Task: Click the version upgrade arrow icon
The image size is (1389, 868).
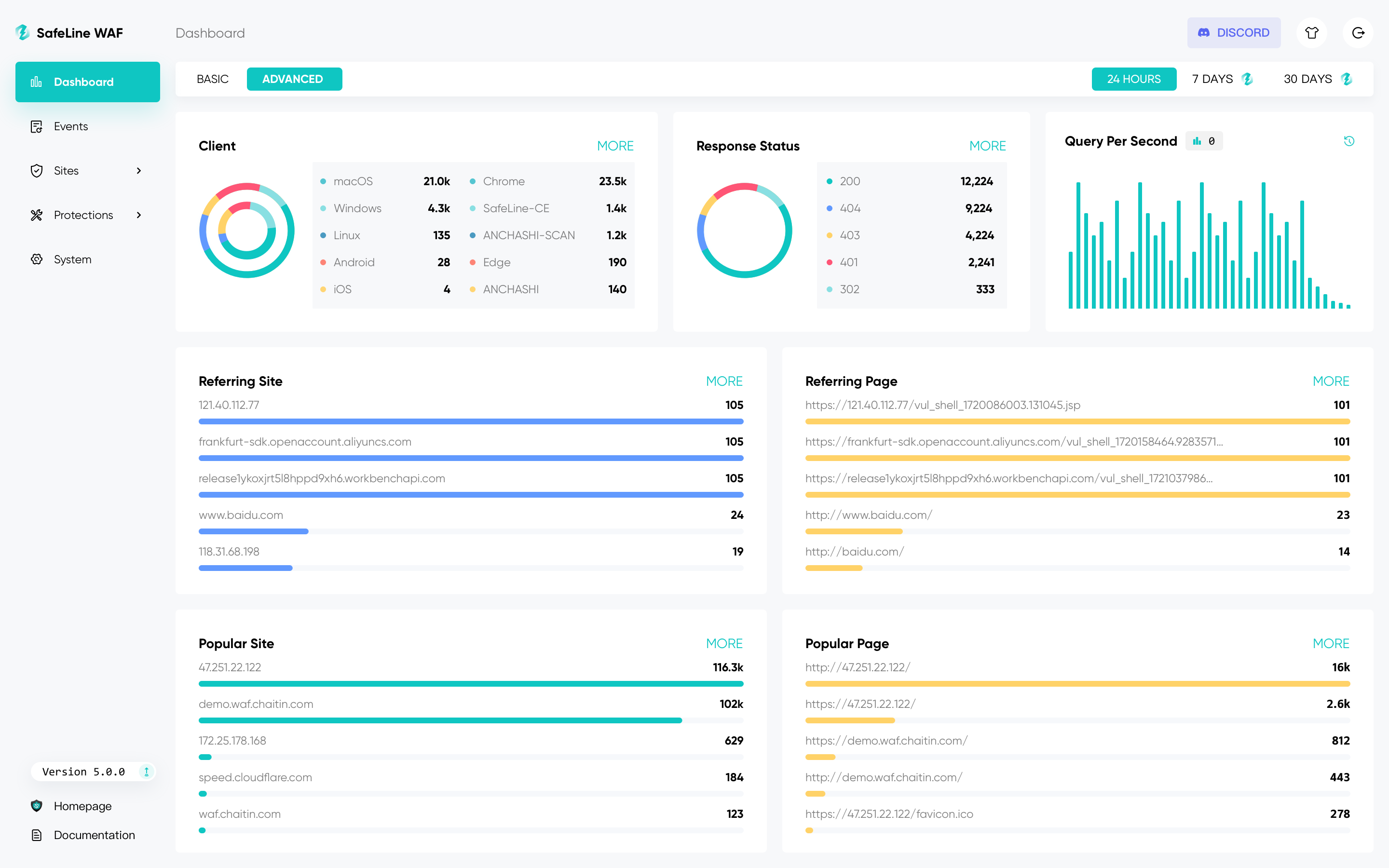Action: point(146,772)
